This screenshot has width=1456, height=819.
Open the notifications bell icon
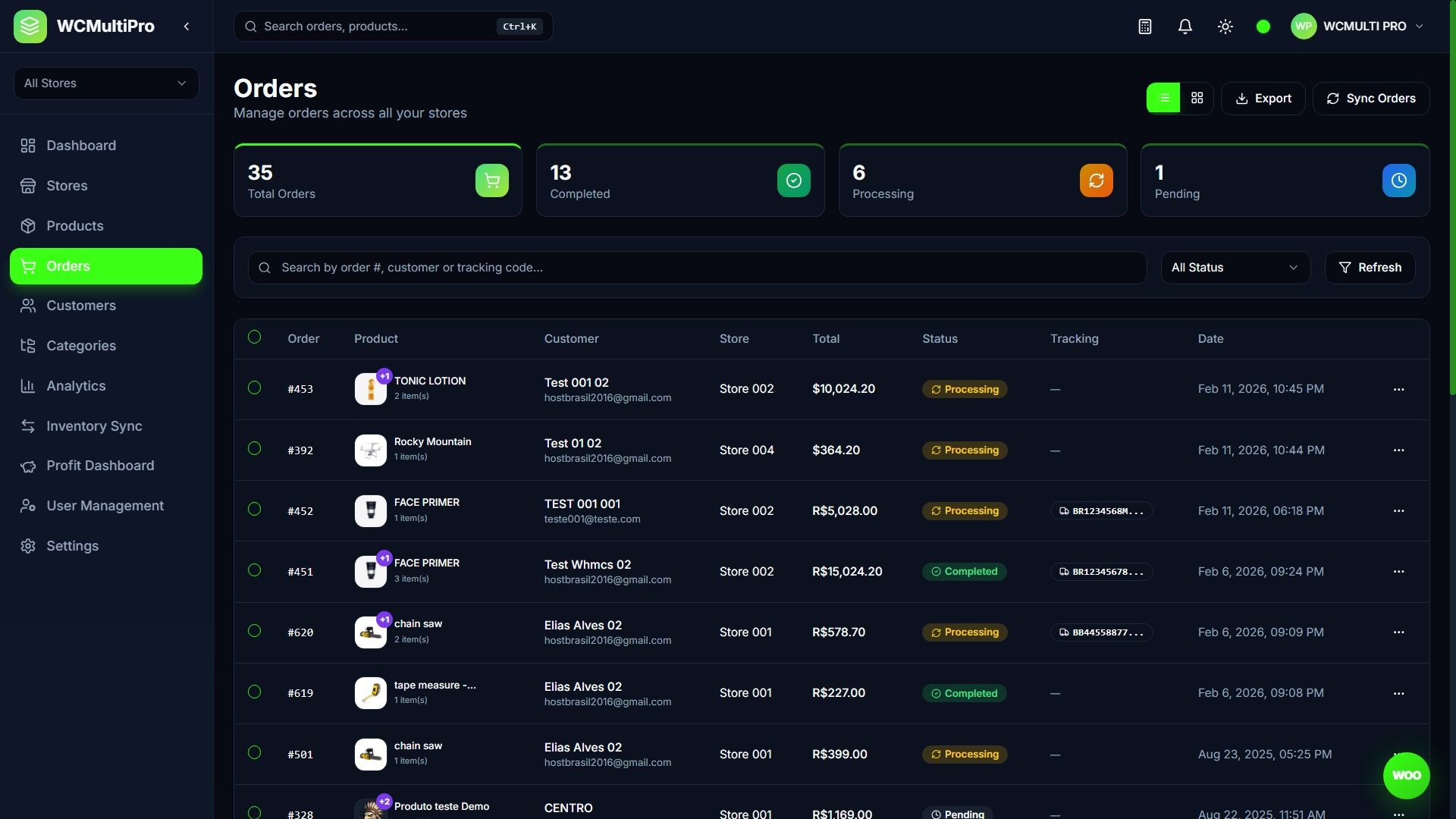coord(1185,27)
